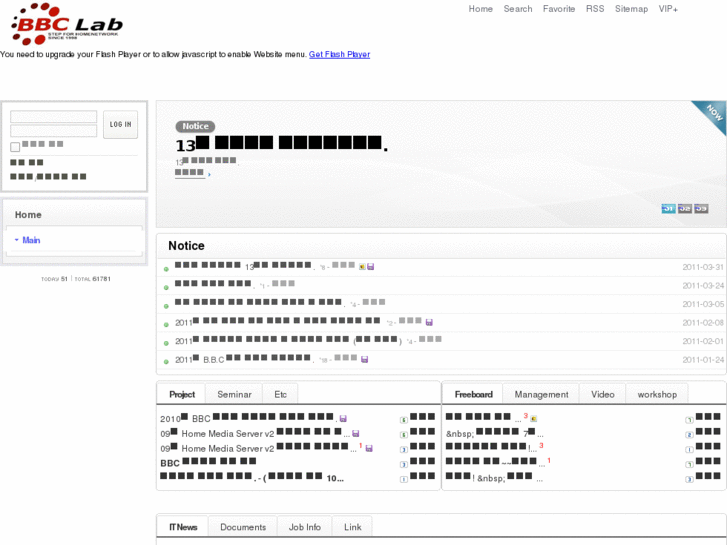
Task: Click disk icon on first 09 Home Media Server row
Action: click(356, 434)
